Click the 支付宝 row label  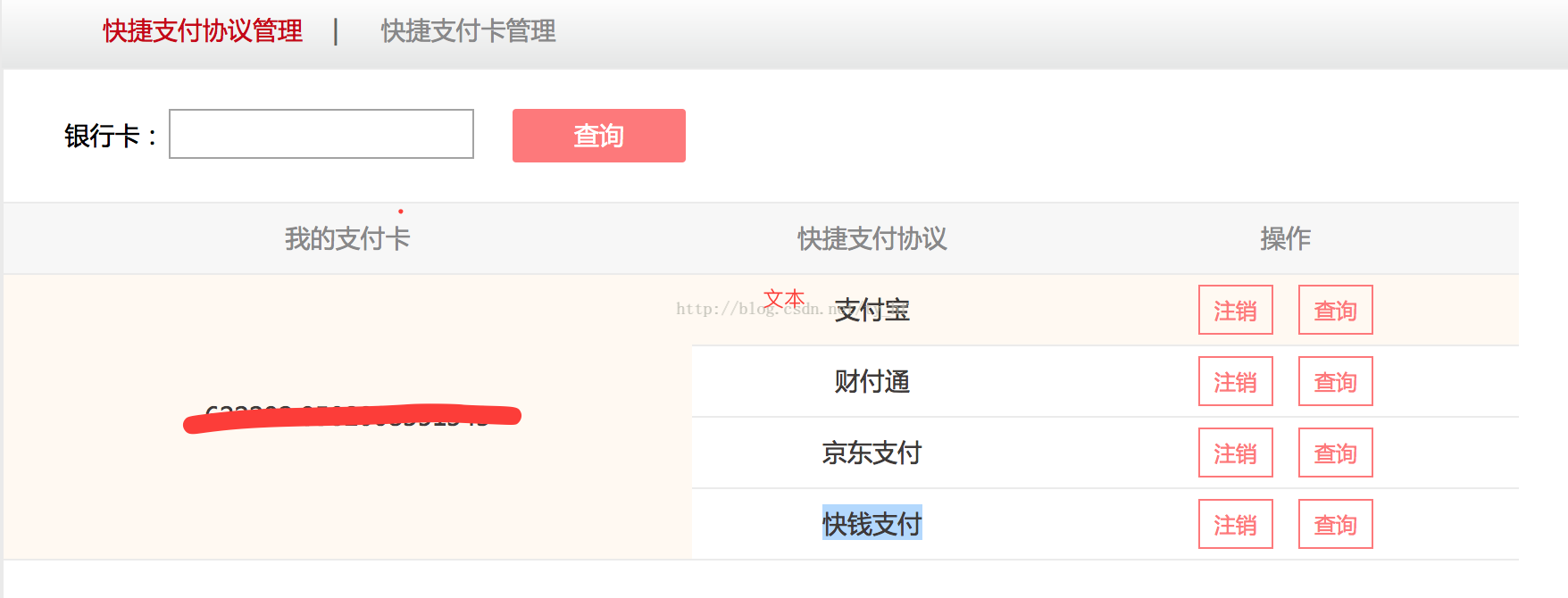point(872,310)
